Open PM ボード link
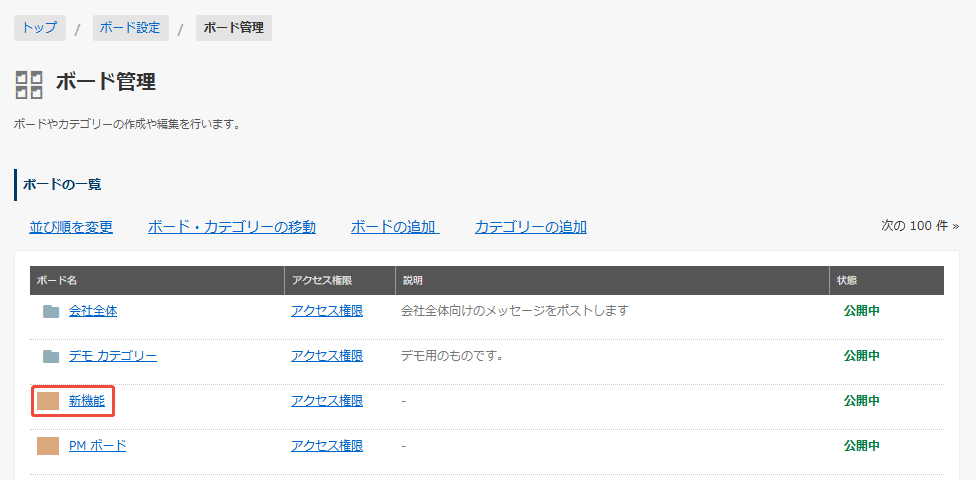This screenshot has height=480, width=976. pyautogui.click(x=97, y=446)
